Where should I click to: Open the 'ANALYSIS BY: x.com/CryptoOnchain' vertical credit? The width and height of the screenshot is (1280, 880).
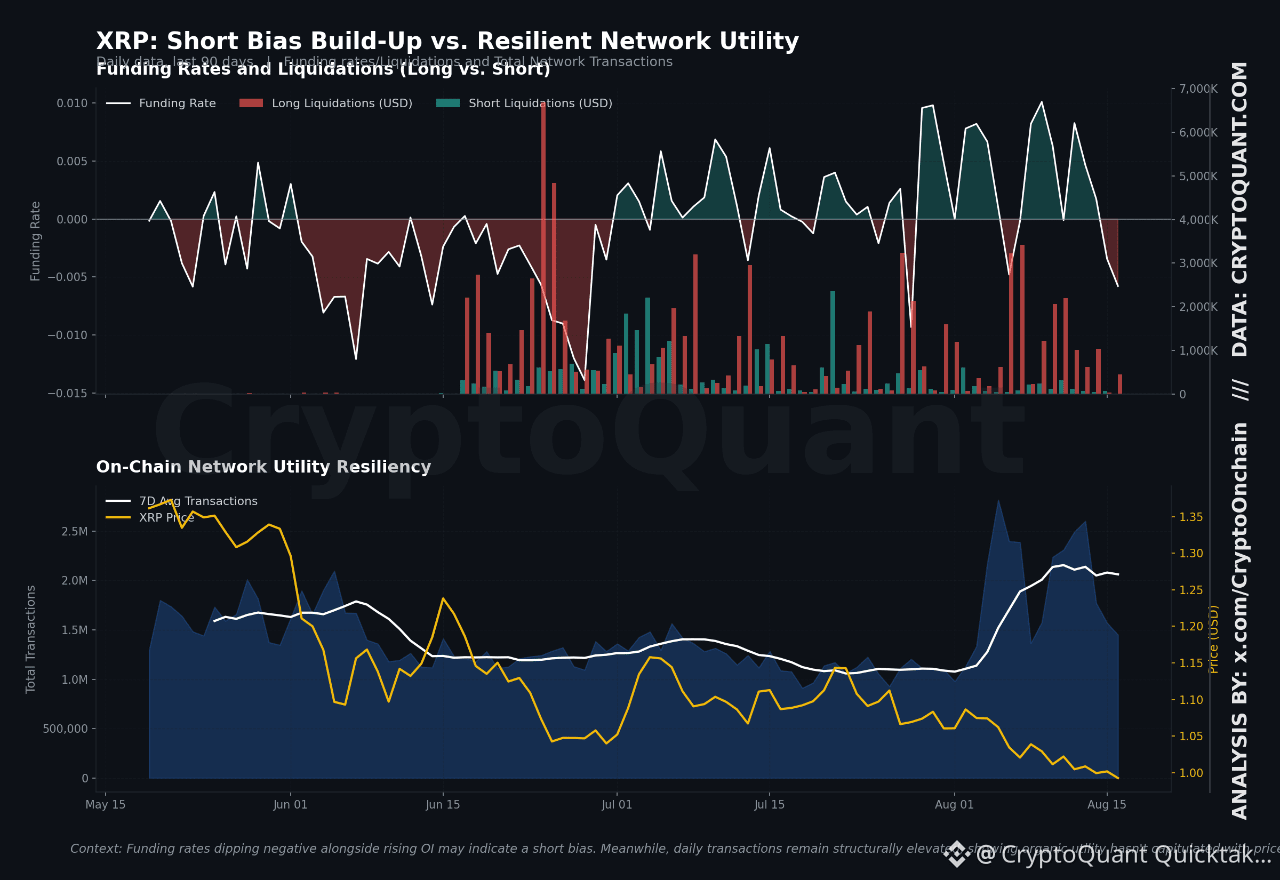coord(1240,620)
